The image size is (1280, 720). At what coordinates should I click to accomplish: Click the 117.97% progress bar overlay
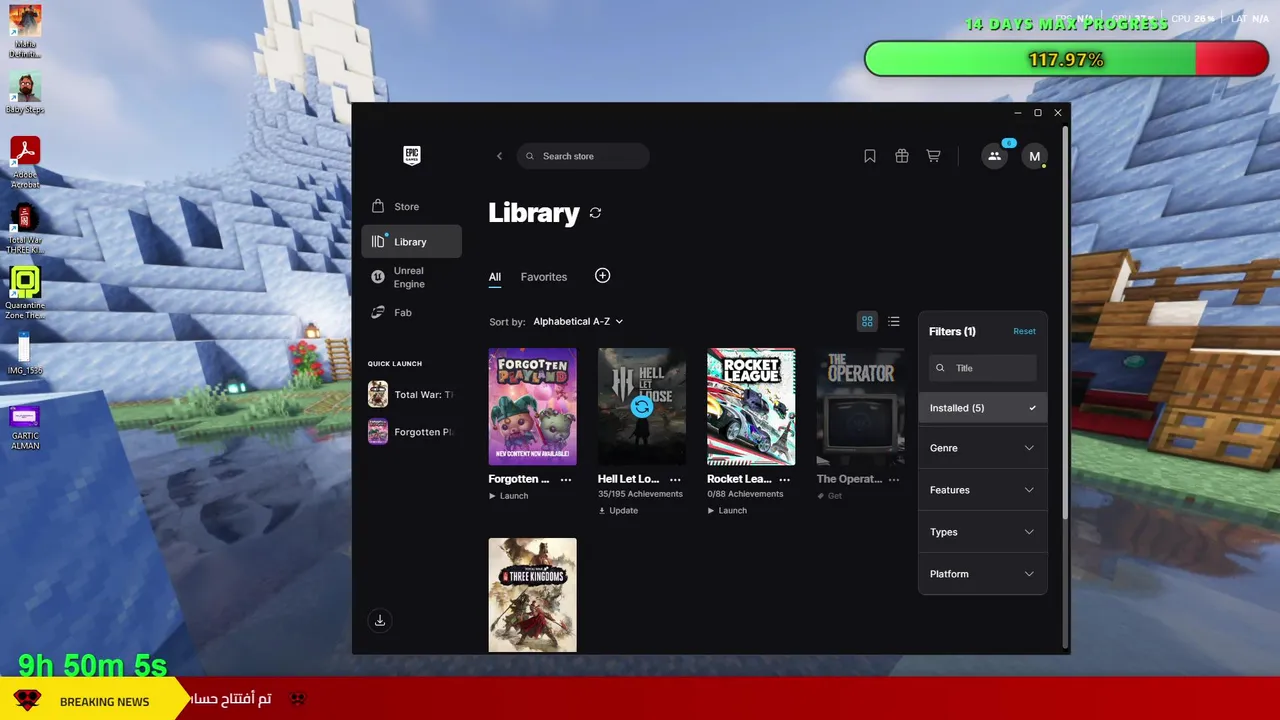[1066, 59]
